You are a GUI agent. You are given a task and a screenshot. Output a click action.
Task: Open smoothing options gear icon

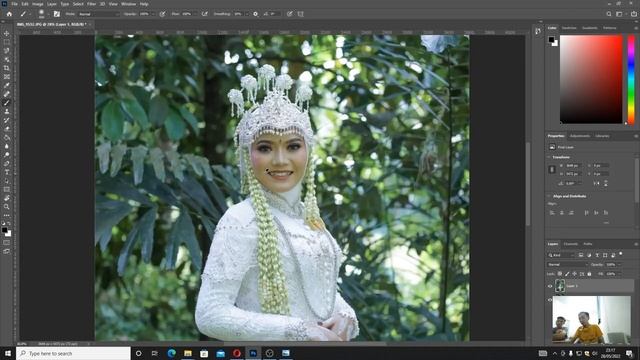256,14
